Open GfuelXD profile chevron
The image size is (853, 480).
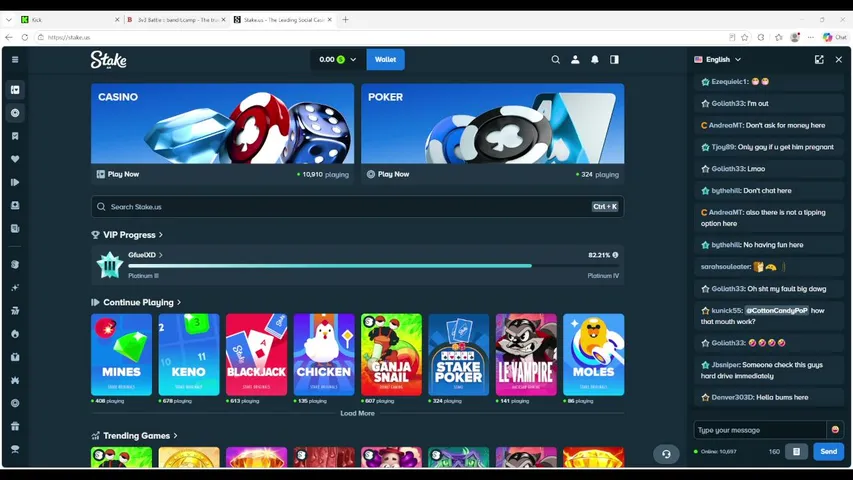[160, 255]
